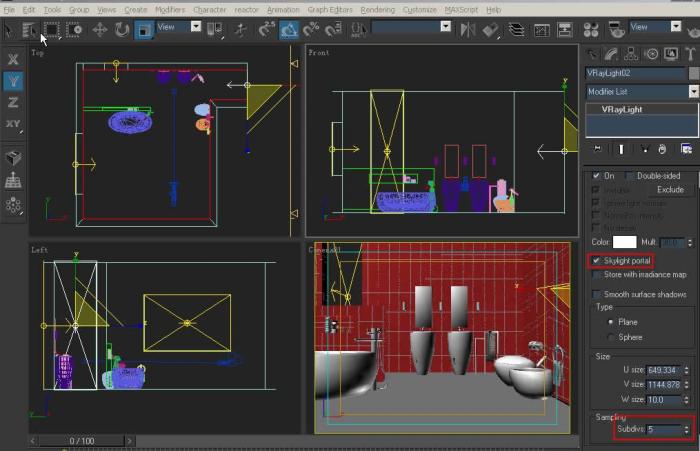
Task: Click the Exclude button
Action: click(670, 190)
